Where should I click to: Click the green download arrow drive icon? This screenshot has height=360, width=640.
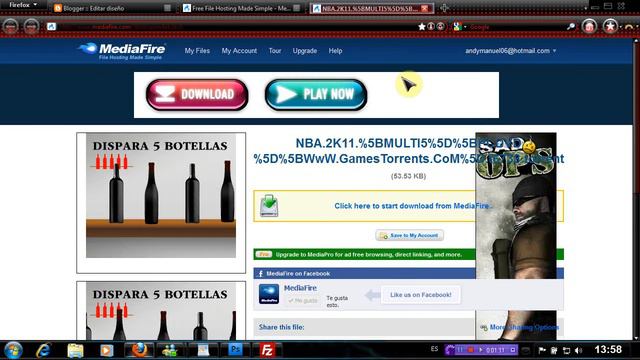point(269,206)
